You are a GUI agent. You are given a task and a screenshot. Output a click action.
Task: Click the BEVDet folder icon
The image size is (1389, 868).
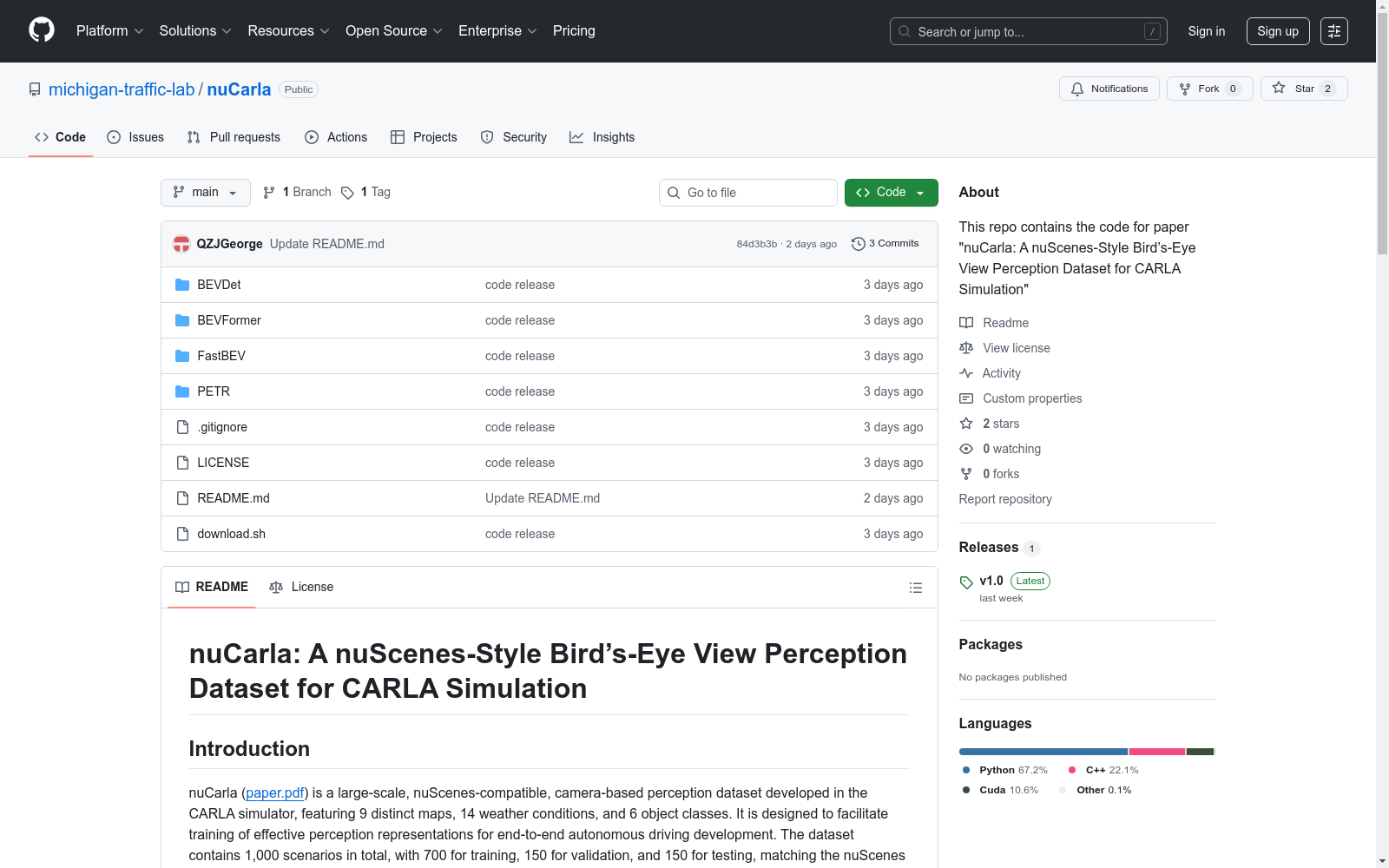coord(182,285)
